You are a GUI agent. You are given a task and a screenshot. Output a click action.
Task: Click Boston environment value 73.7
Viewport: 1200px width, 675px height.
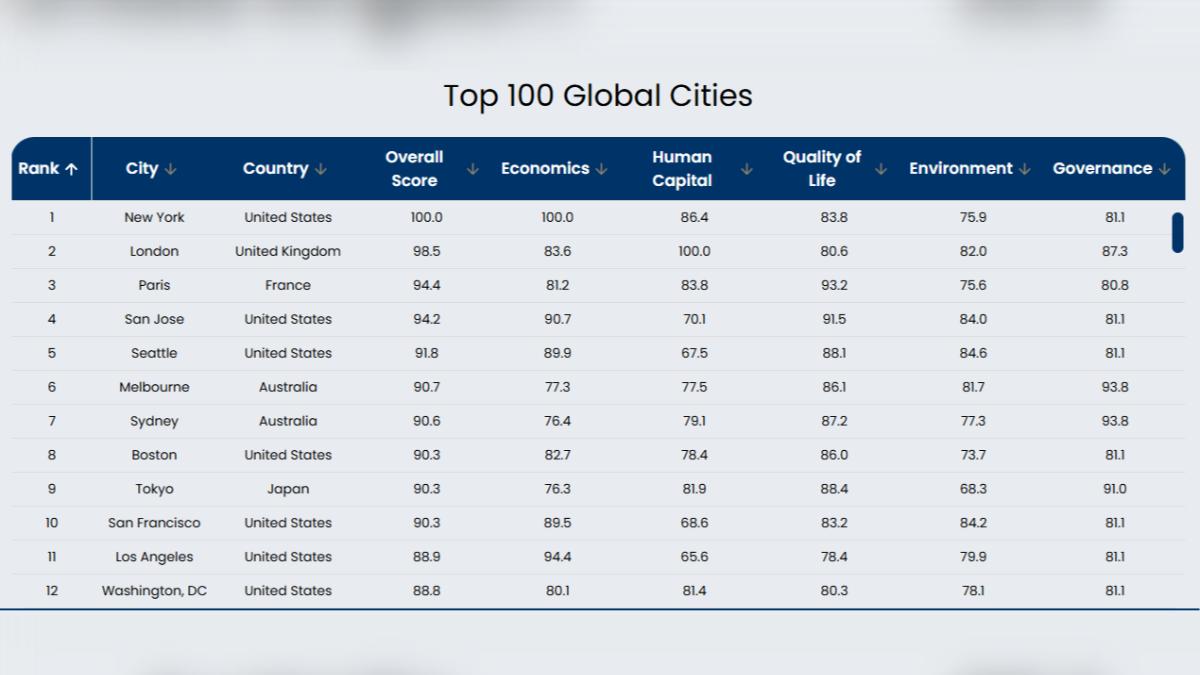[x=973, y=455]
